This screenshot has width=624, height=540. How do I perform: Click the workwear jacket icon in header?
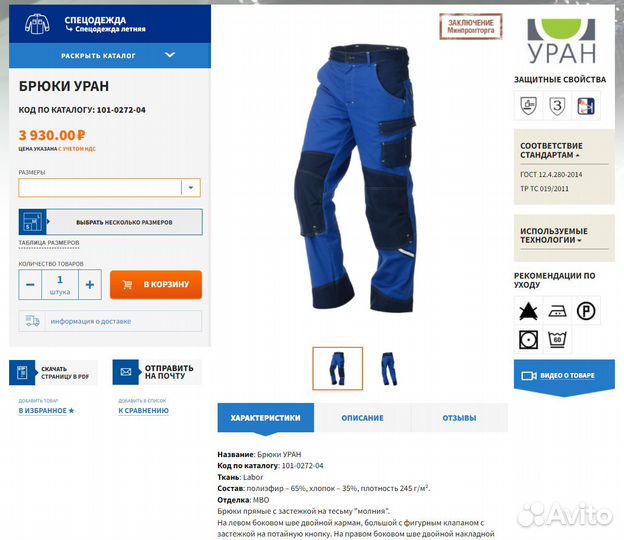(37, 24)
